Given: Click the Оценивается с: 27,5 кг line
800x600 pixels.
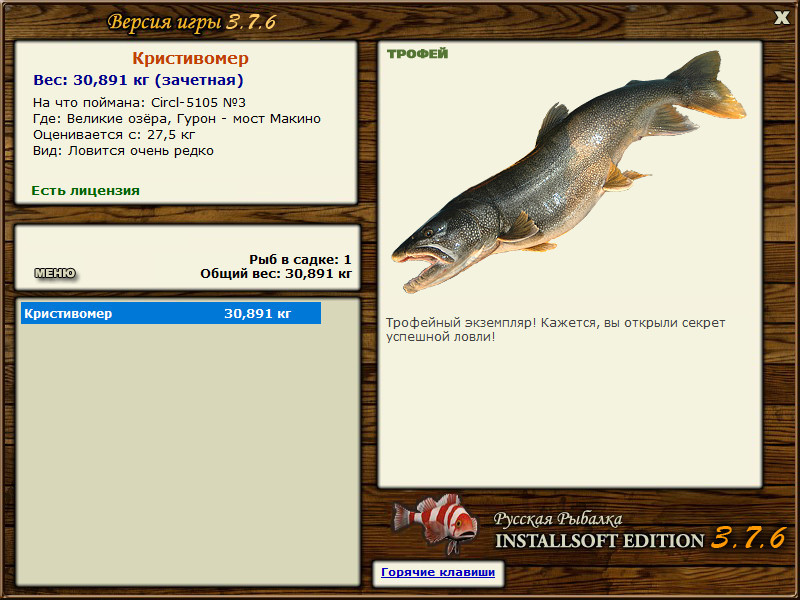Looking at the screenshot, I should [113, 134].
